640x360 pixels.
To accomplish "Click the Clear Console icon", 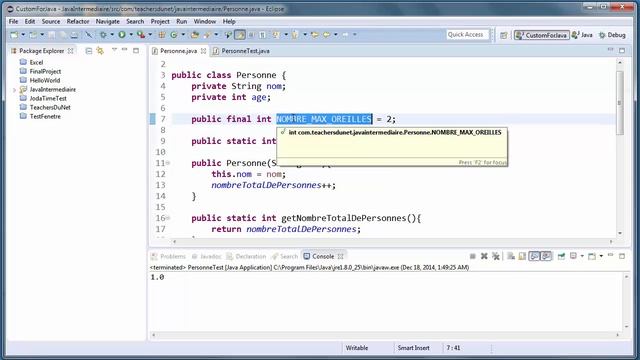I will (511, 256).
